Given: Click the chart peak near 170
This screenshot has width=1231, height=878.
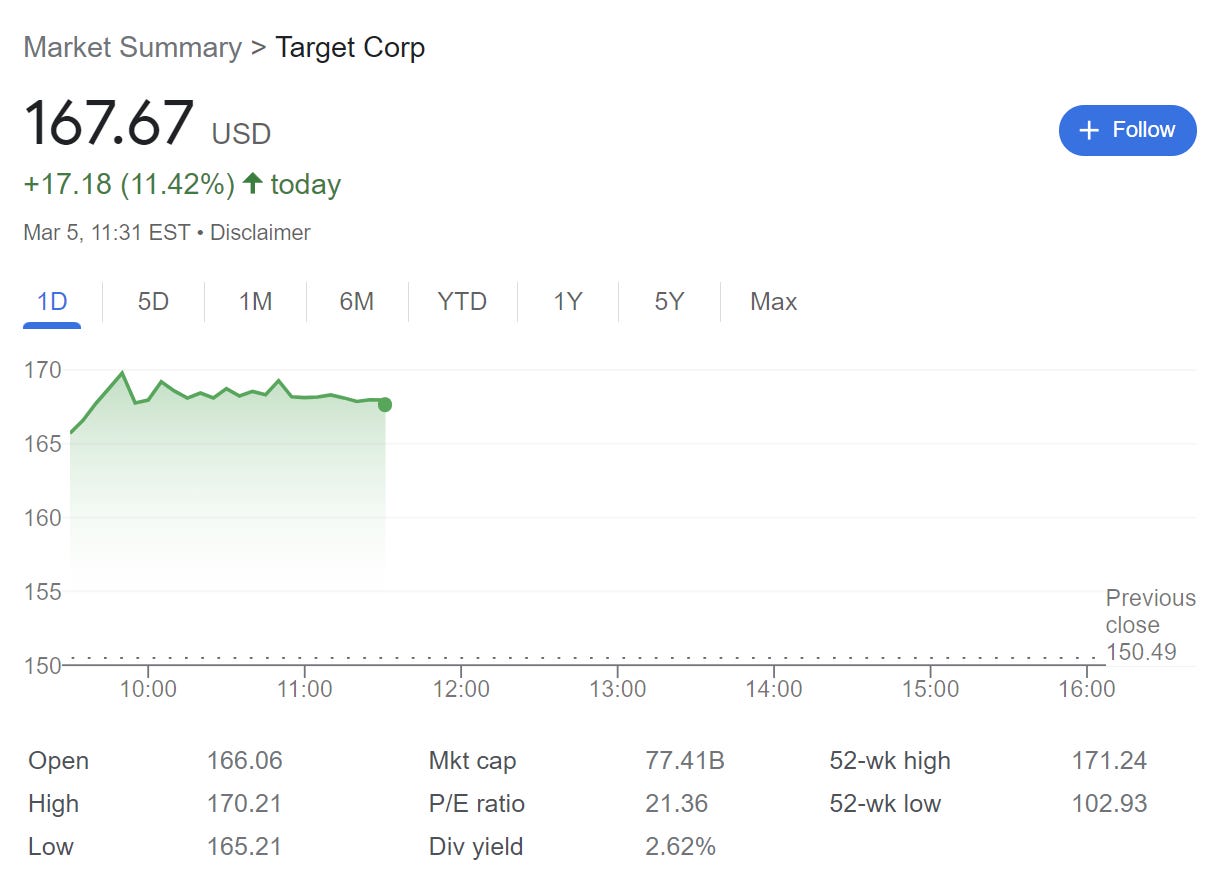Looking at the screenshot, I should point(122,373).
